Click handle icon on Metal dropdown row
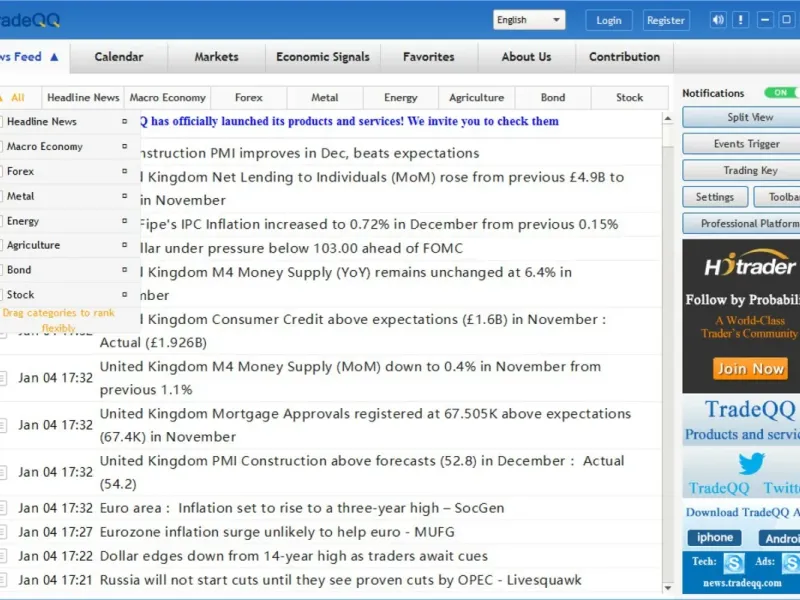The width and height of the screenshot is (800, 600). point(124,196)
